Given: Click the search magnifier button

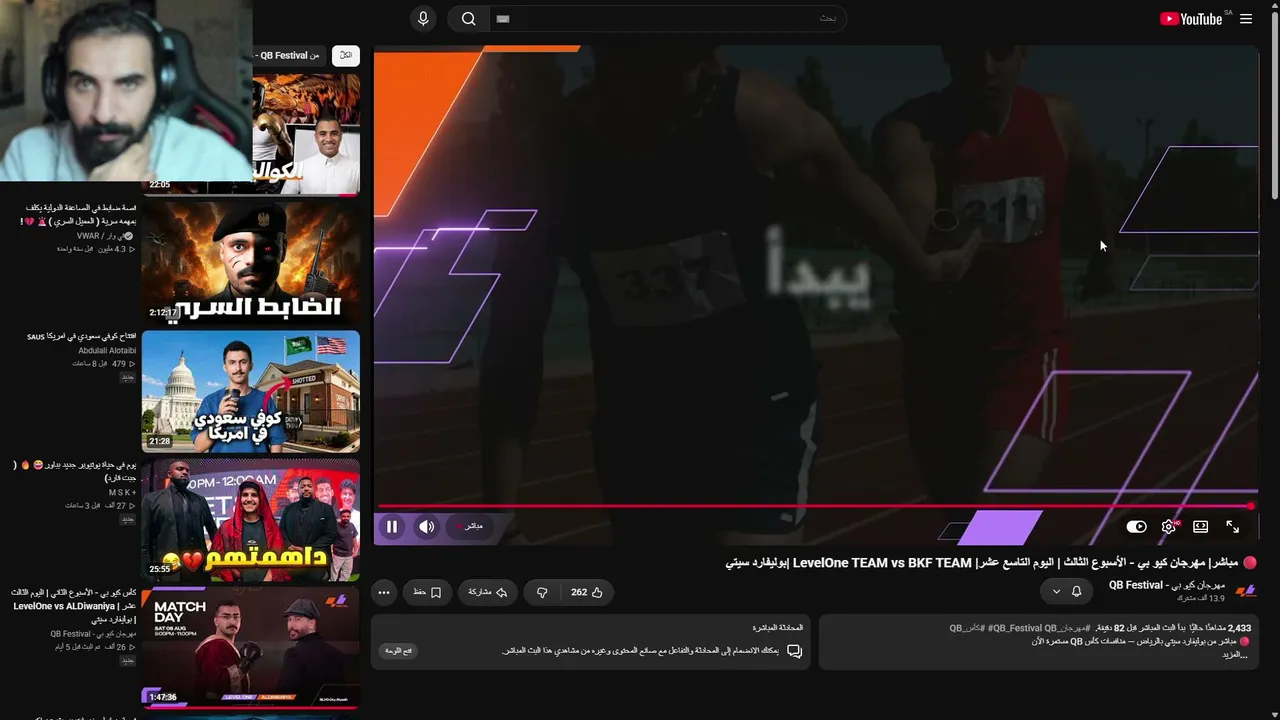Looking at the screenshot, I should [x=468, y=19].
